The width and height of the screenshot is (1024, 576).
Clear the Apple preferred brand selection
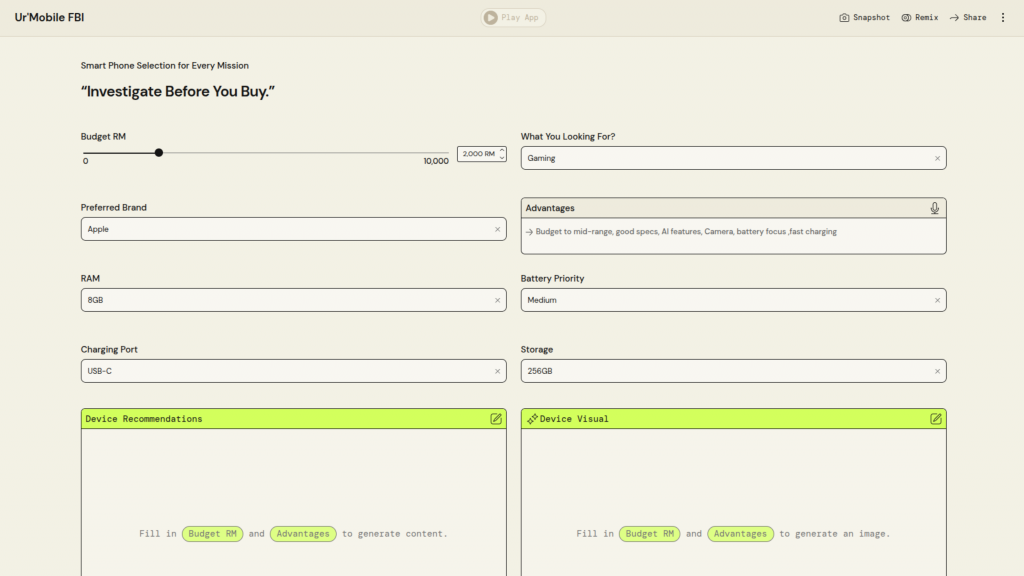pos(497,229)
